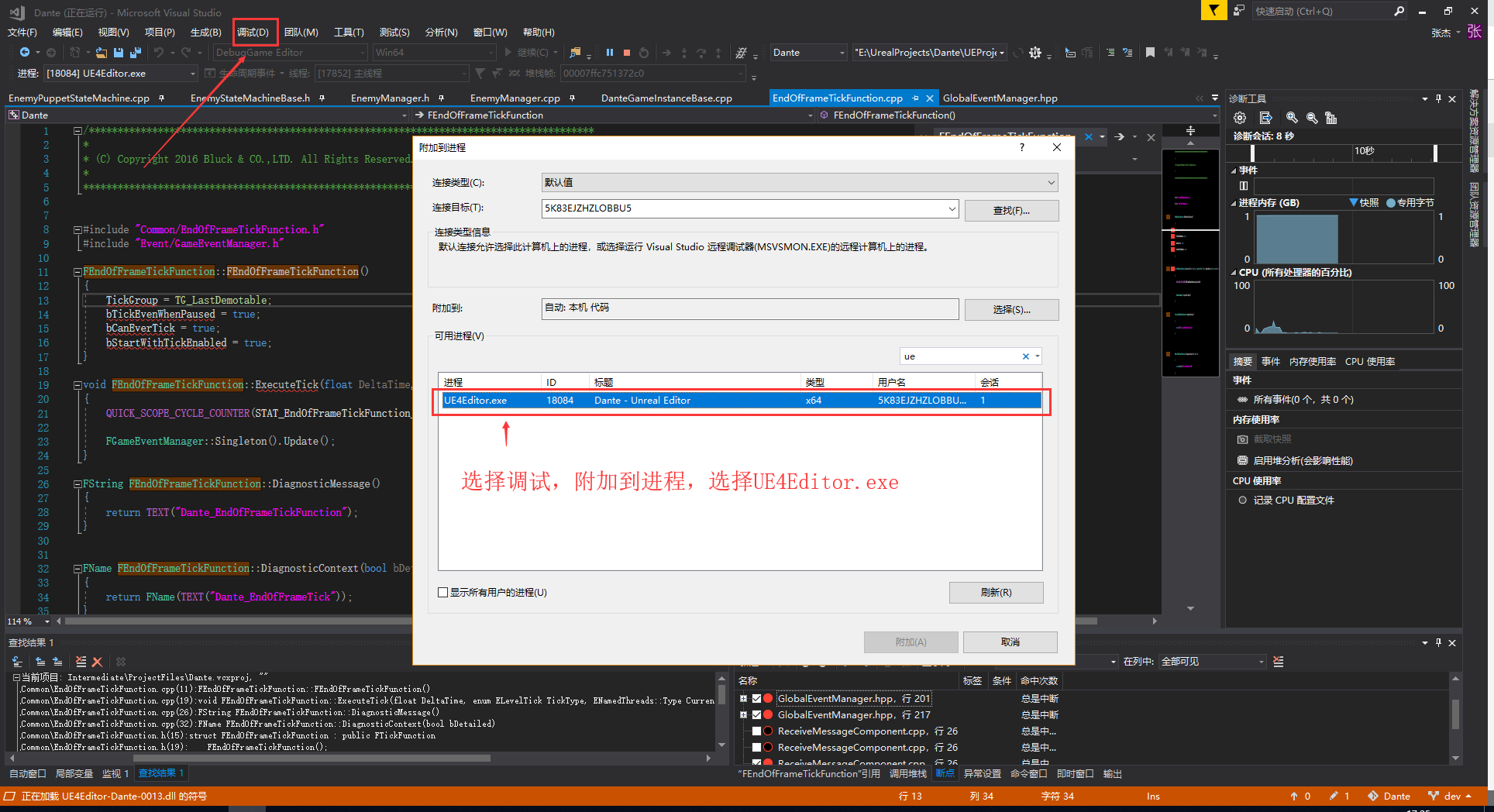Screen dimensions: 1494x812
Task: Zoom in the diagnostics timeline with magnifier icon
Action: pos(1291,118)
